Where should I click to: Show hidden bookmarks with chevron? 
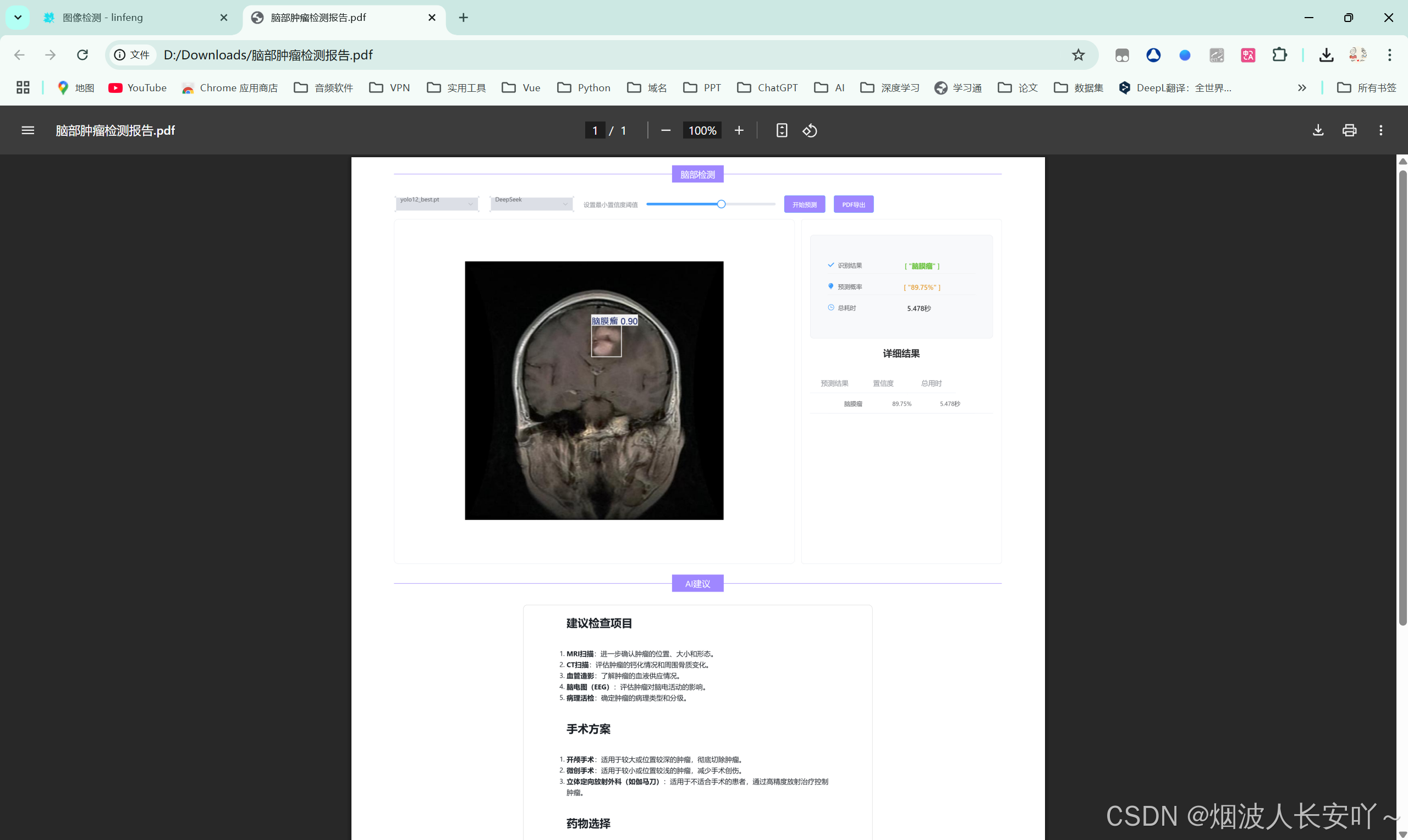point(1302,88)
